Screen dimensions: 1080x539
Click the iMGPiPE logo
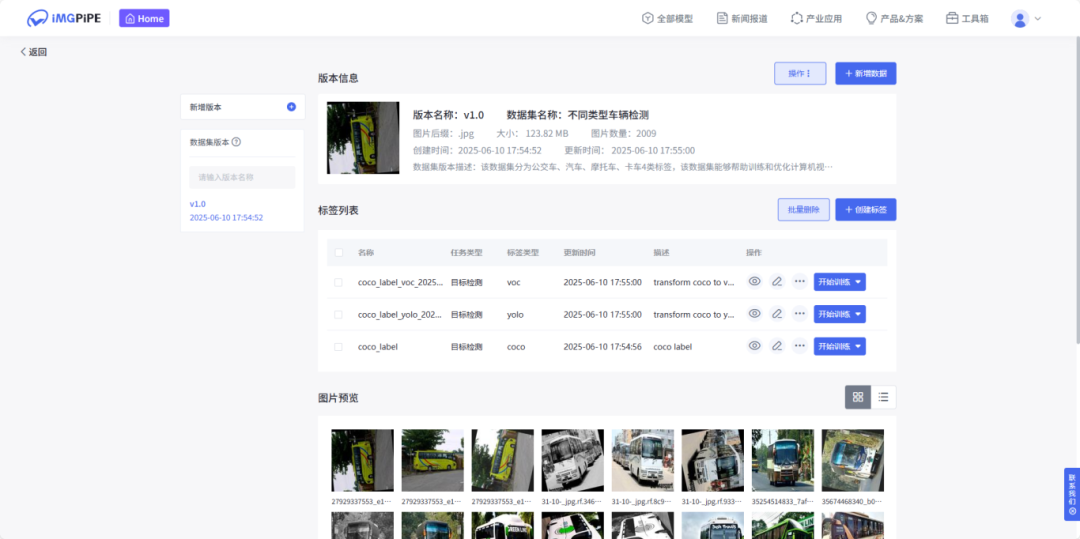pos(63,19)
